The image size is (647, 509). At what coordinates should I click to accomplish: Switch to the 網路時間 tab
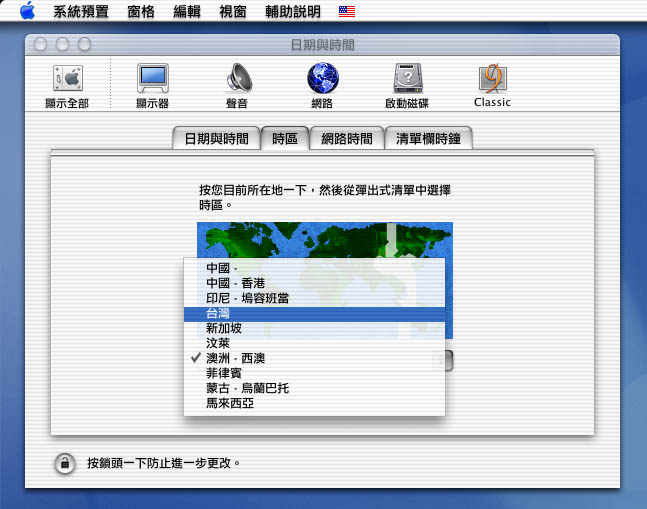(347, 139)
